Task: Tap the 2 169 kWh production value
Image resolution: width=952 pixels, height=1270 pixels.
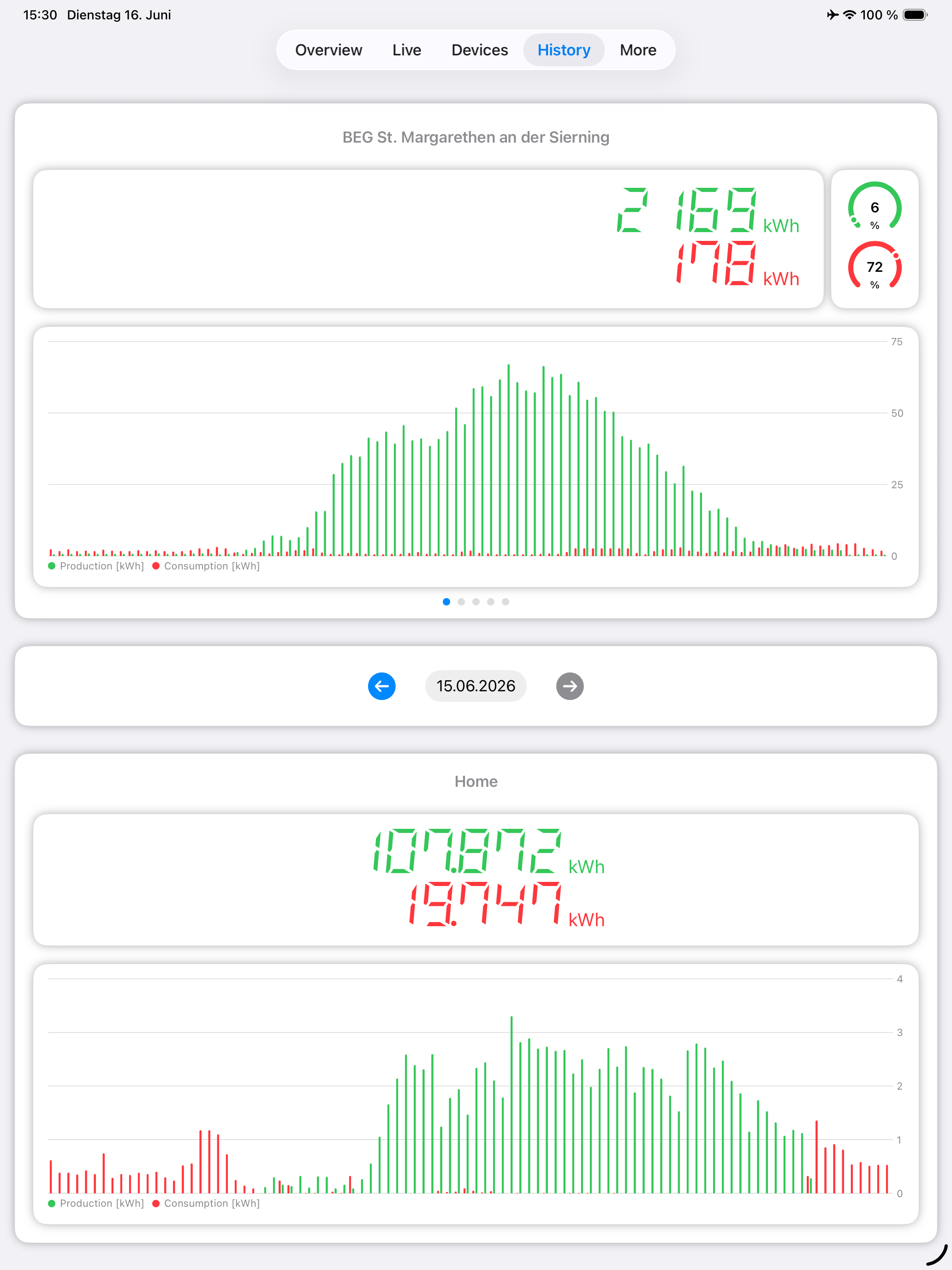Action: tap(708, 211)
